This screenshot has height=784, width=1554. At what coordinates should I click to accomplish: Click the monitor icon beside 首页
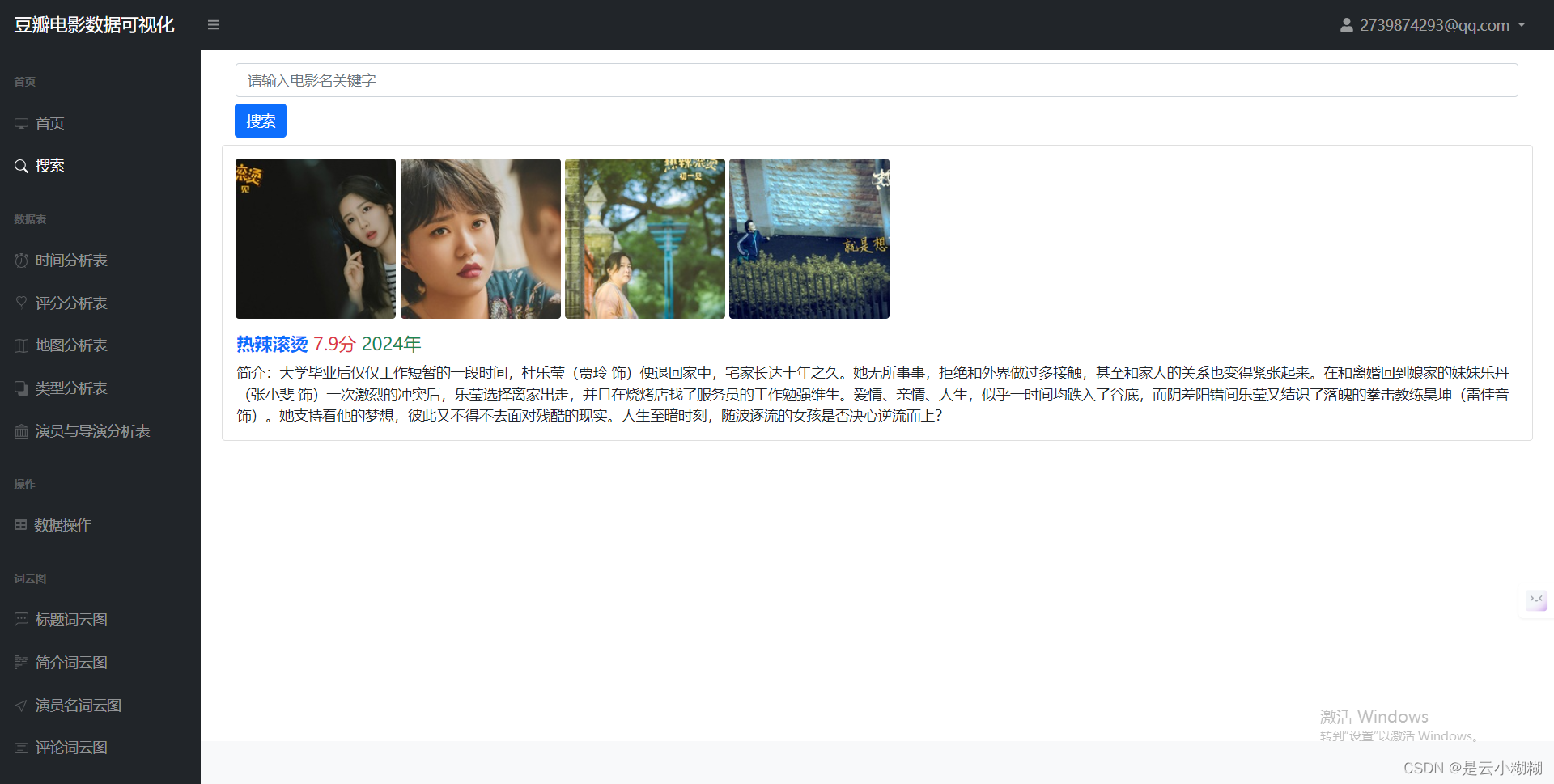(21, 124)
